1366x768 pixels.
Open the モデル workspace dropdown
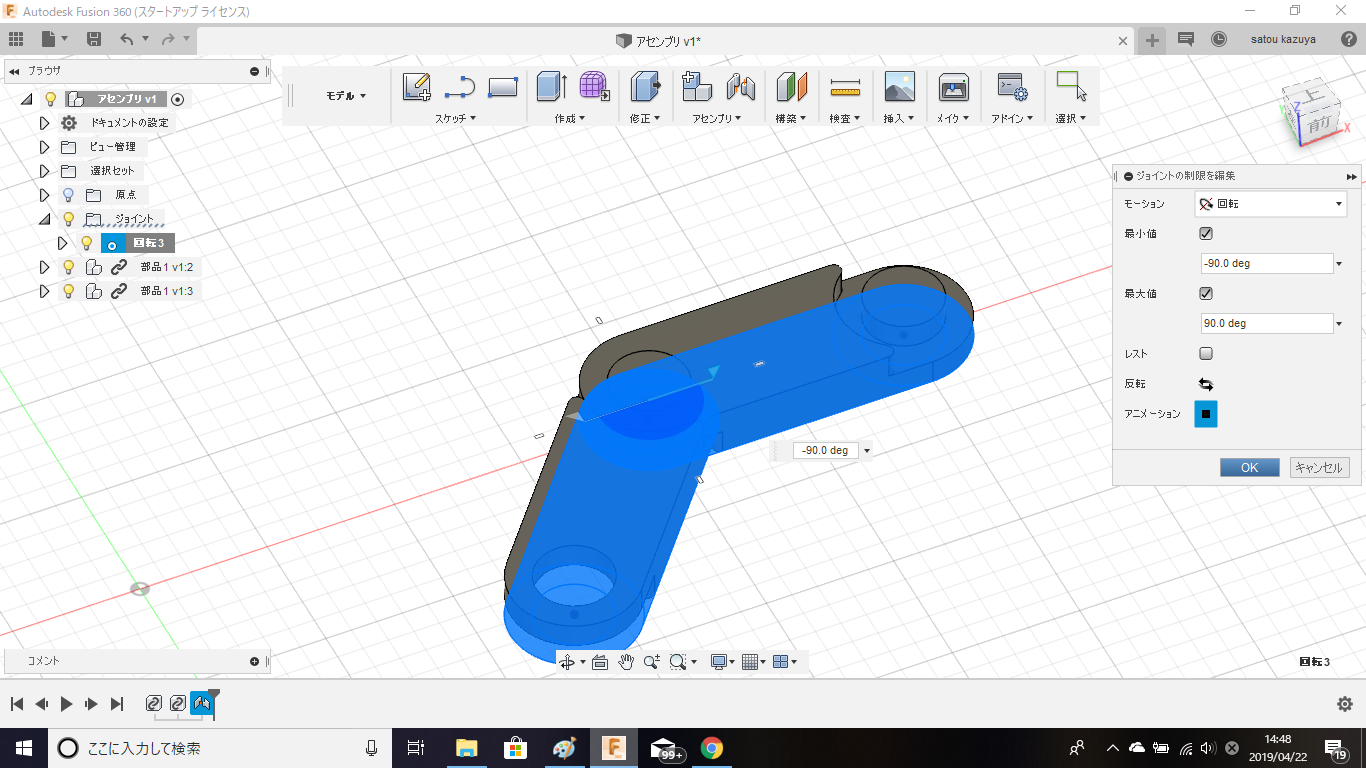pyautogui.click(x=346, y=96)
